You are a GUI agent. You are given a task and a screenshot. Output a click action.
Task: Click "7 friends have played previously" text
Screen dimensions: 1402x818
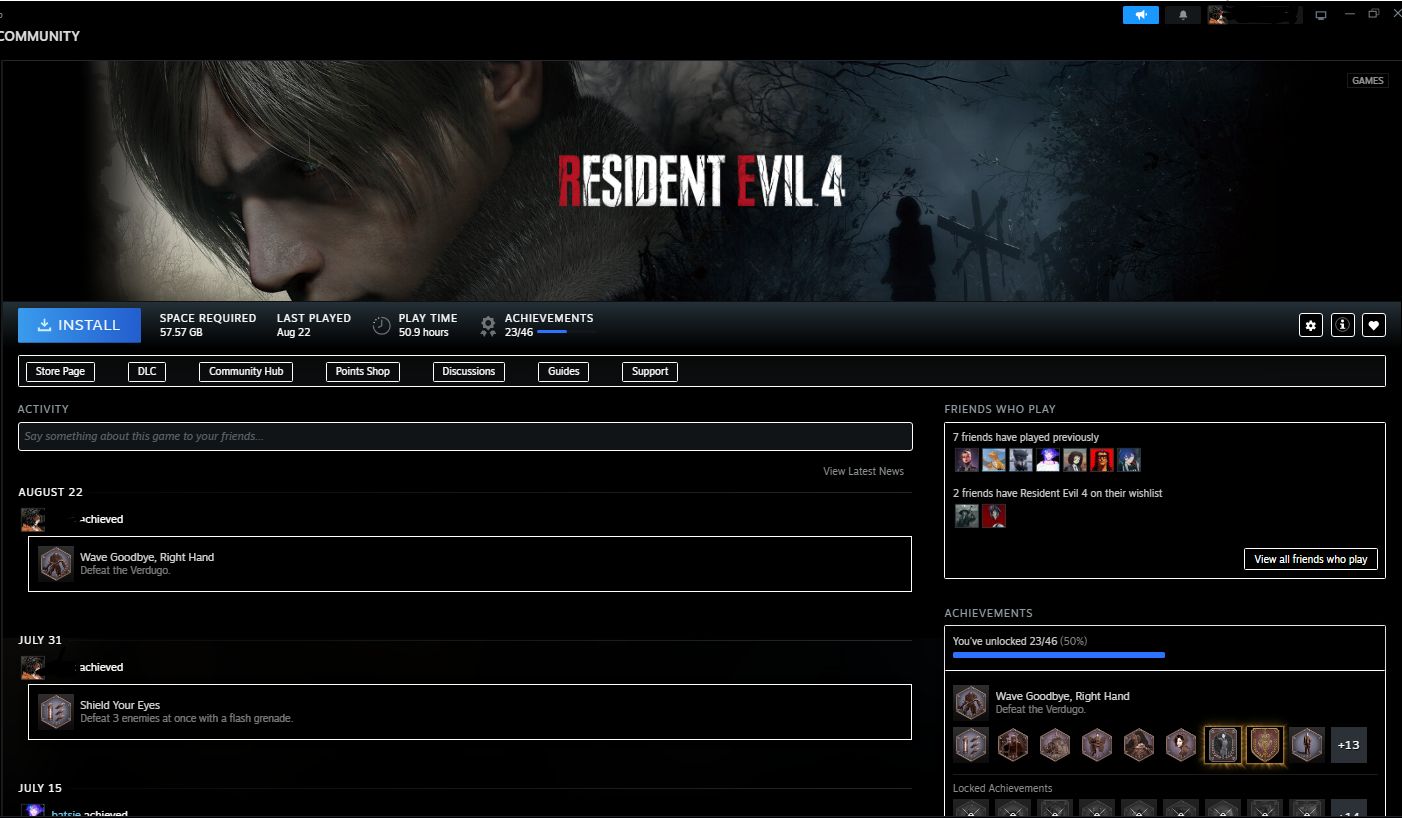click(x=1026, y=437)
